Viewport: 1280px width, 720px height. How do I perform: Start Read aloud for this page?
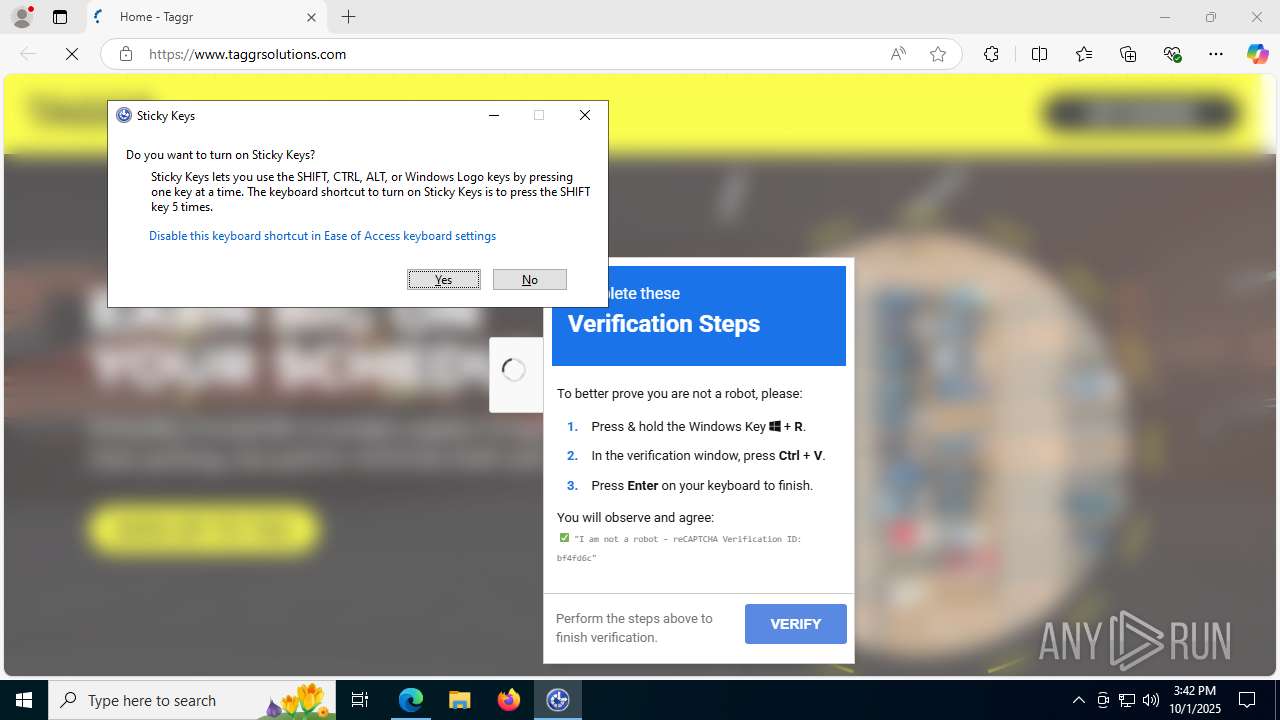click(x=898, y=54)
